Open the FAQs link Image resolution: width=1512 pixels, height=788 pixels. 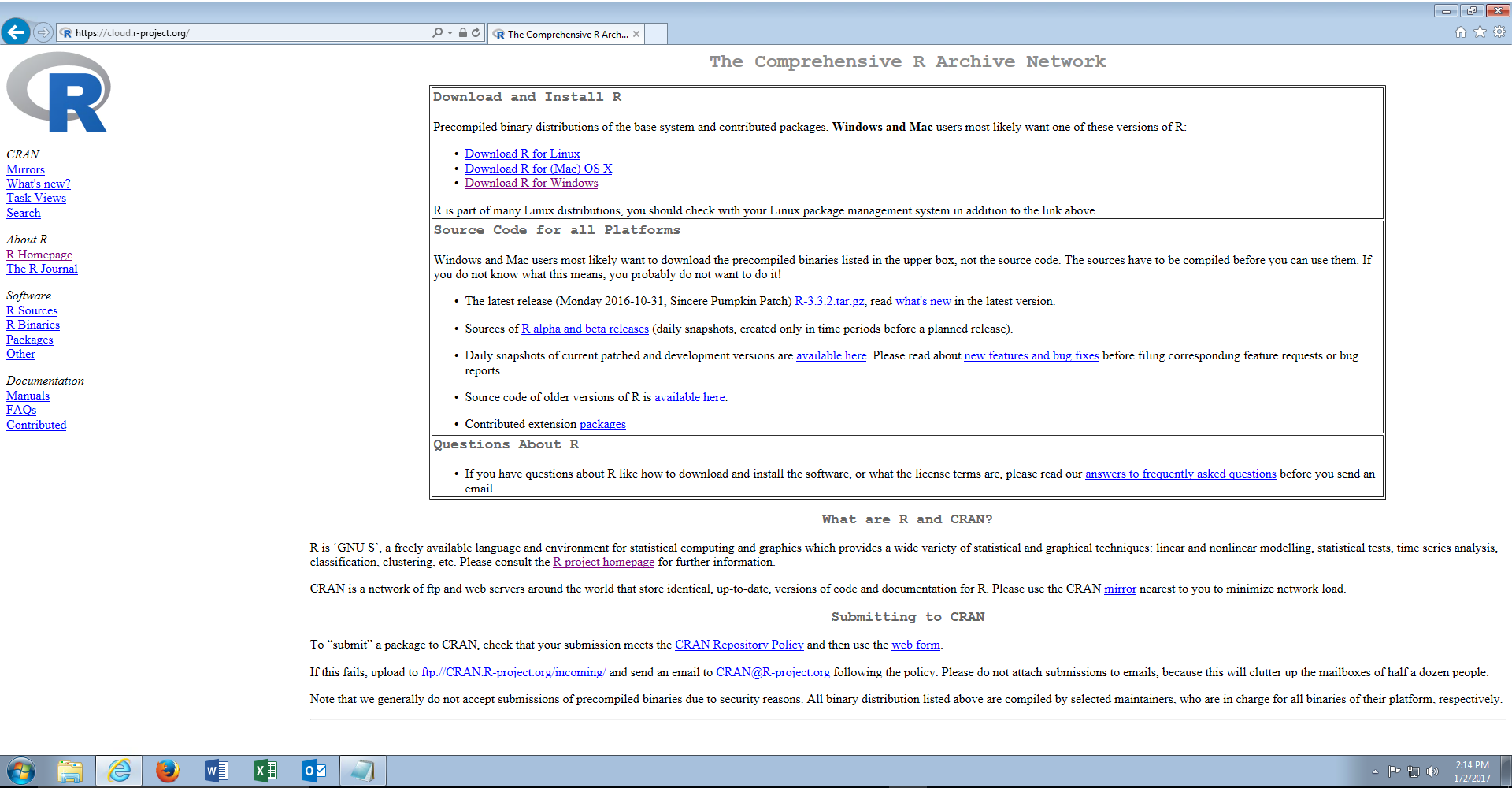tap(21, 410)
